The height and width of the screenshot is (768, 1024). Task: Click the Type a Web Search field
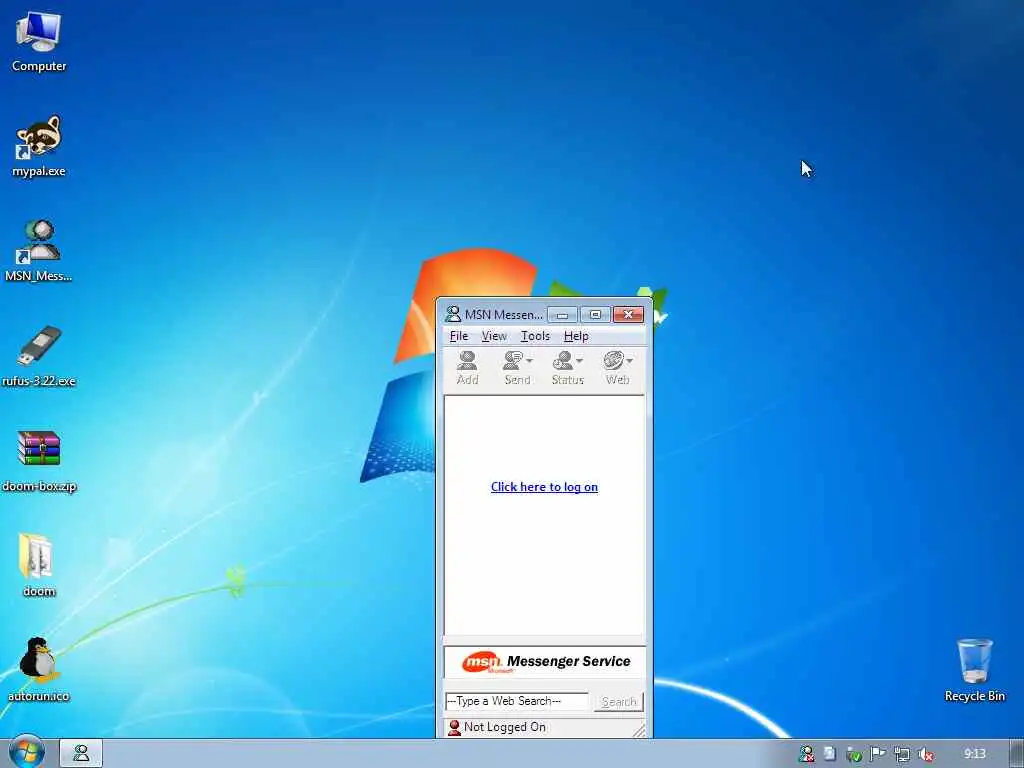pyautogui.click(x=517, y=701)
